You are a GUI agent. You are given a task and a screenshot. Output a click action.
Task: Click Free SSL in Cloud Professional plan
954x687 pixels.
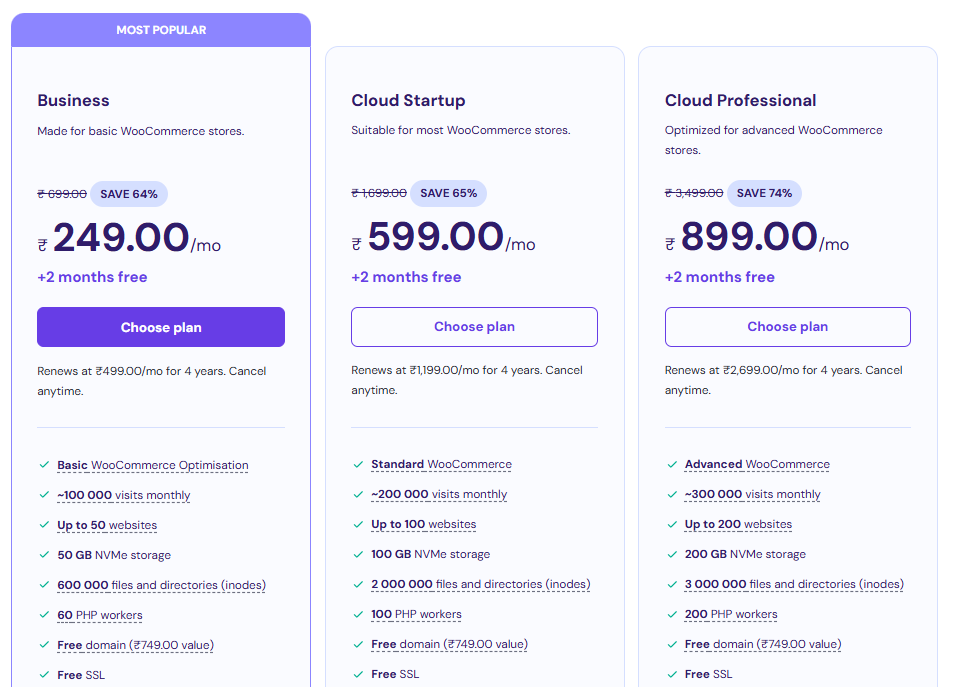pyautogui.click(x=708, y=674)
